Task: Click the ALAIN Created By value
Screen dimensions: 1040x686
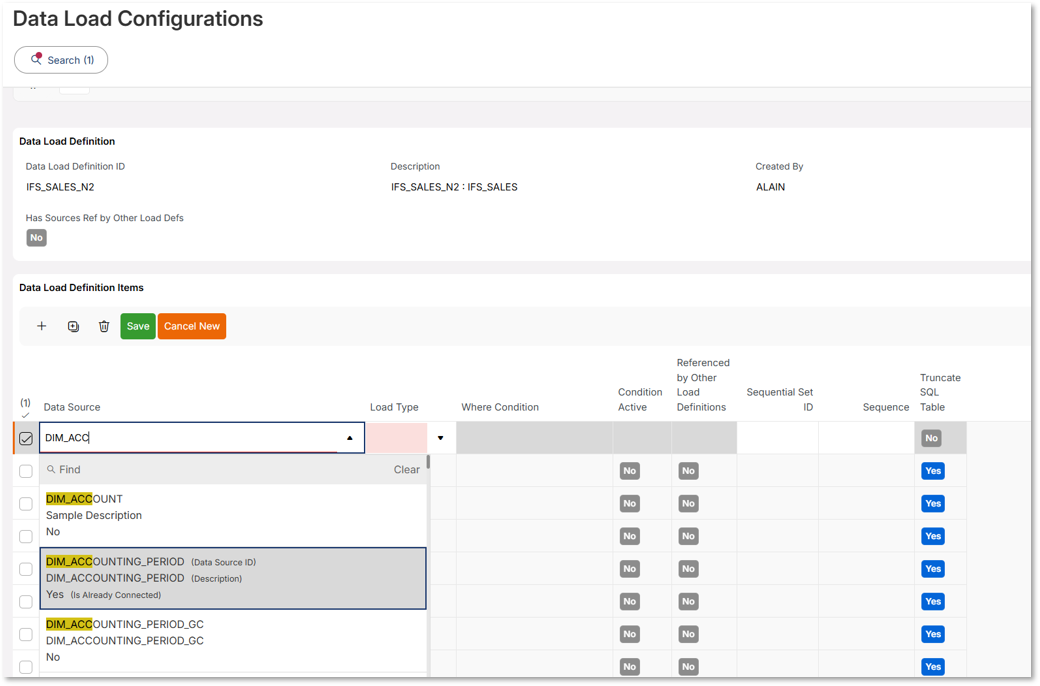Action: [770, 187]
